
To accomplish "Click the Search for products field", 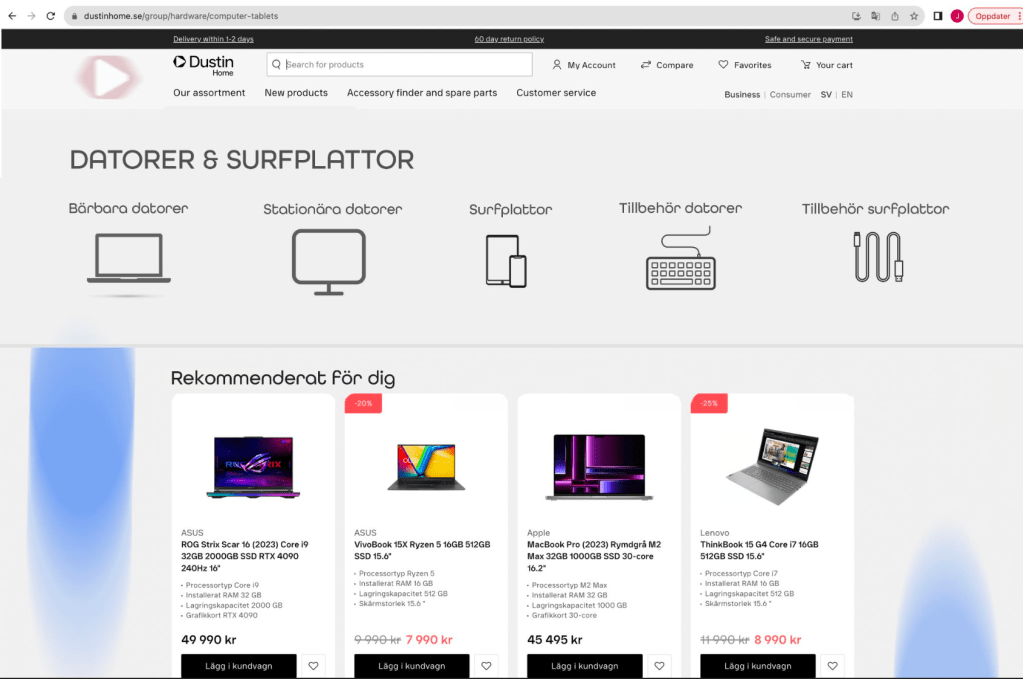I will (x=399, y=65).
